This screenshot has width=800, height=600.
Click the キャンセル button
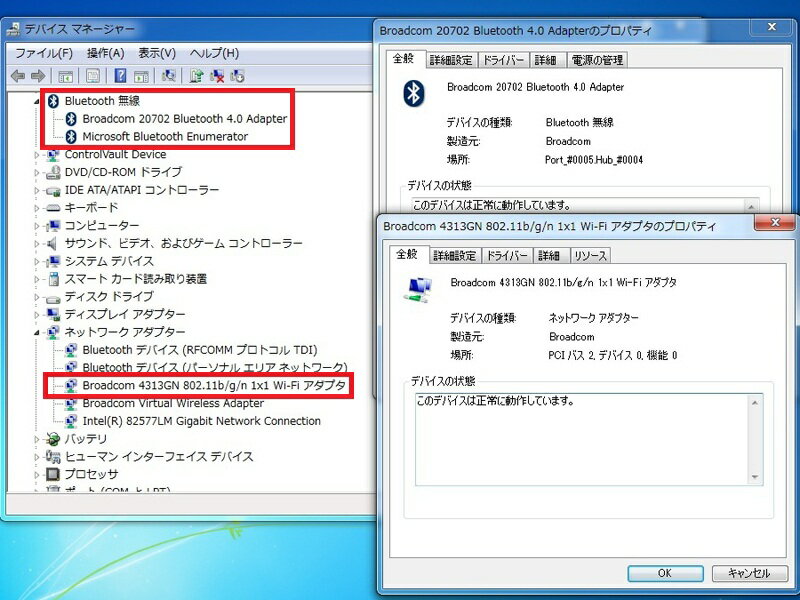[x=748, y=573]
